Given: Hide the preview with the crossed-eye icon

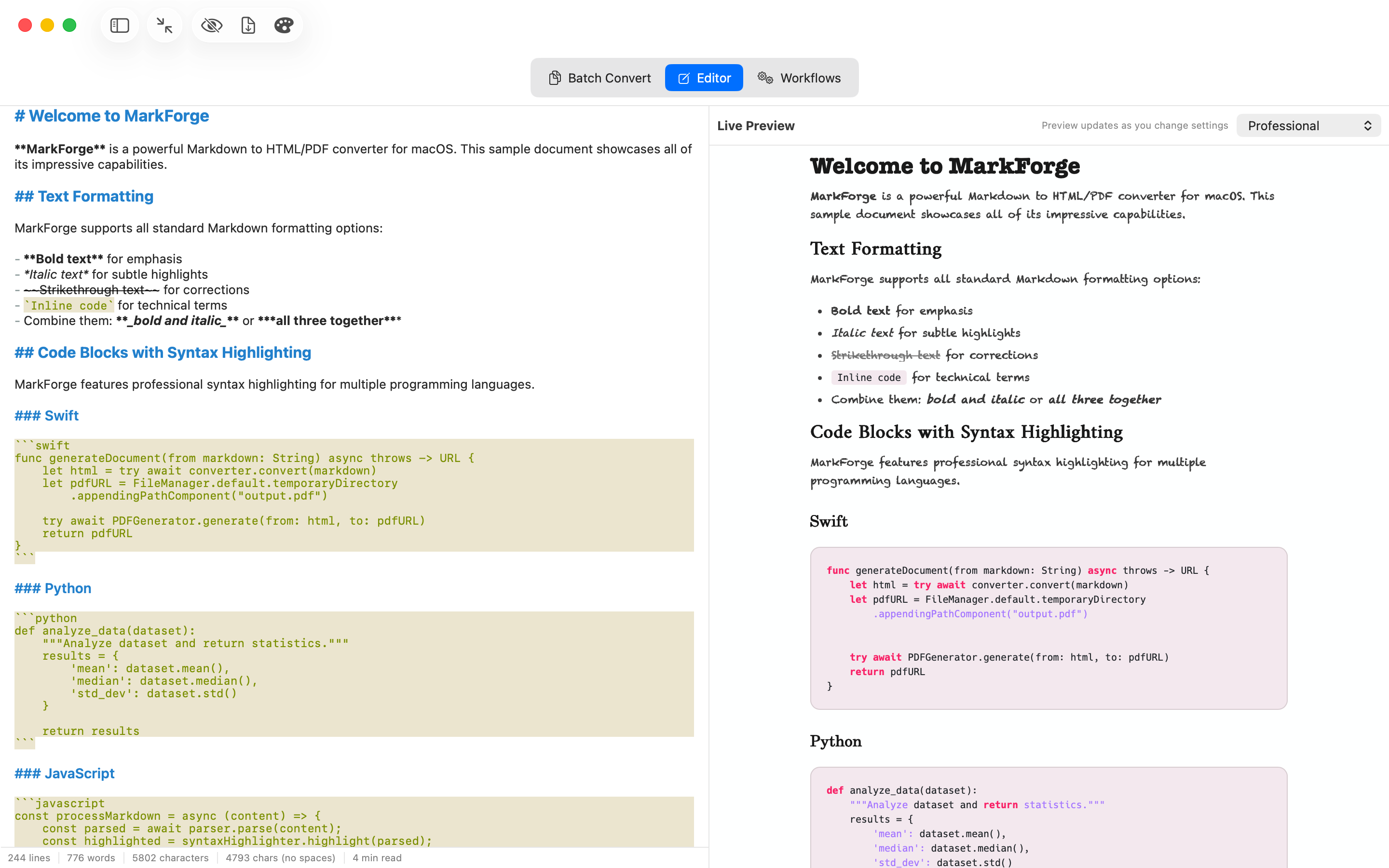Looking at the screenshot, I should coord(212,25).
